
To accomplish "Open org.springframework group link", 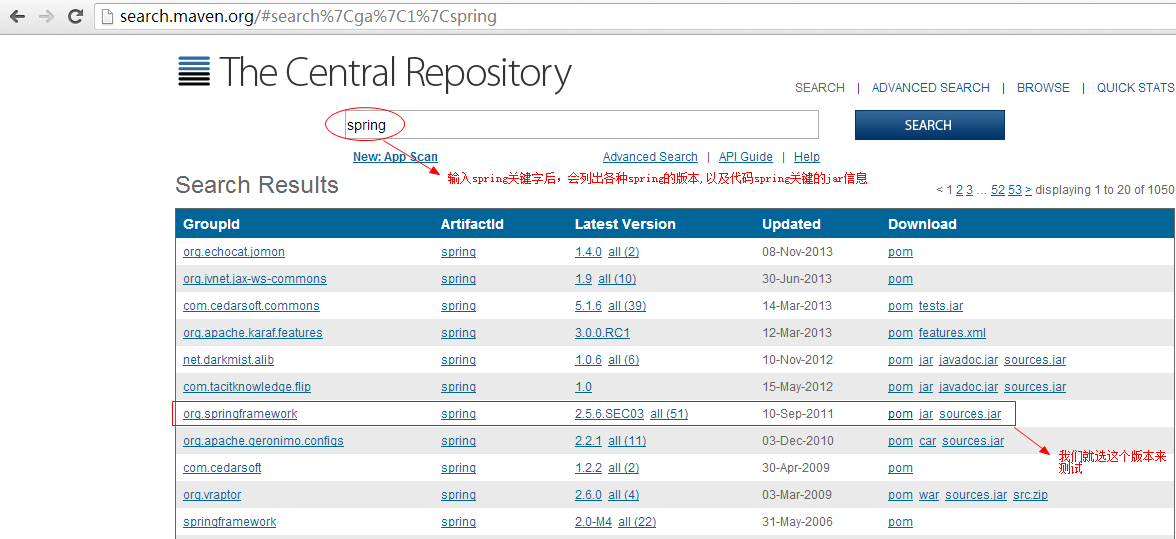I will pyautogui.click(x=240, y=414).
